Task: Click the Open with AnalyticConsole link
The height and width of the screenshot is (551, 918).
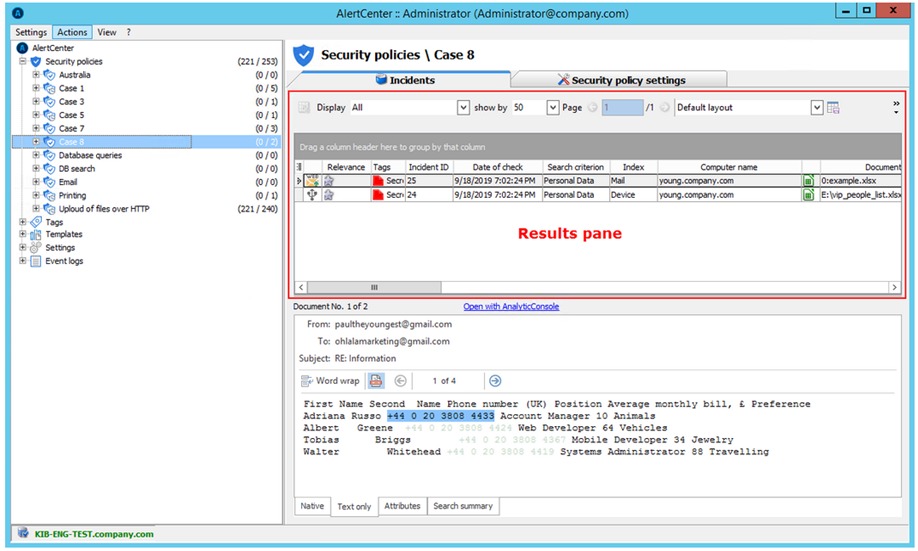Action: pos(511,306)
